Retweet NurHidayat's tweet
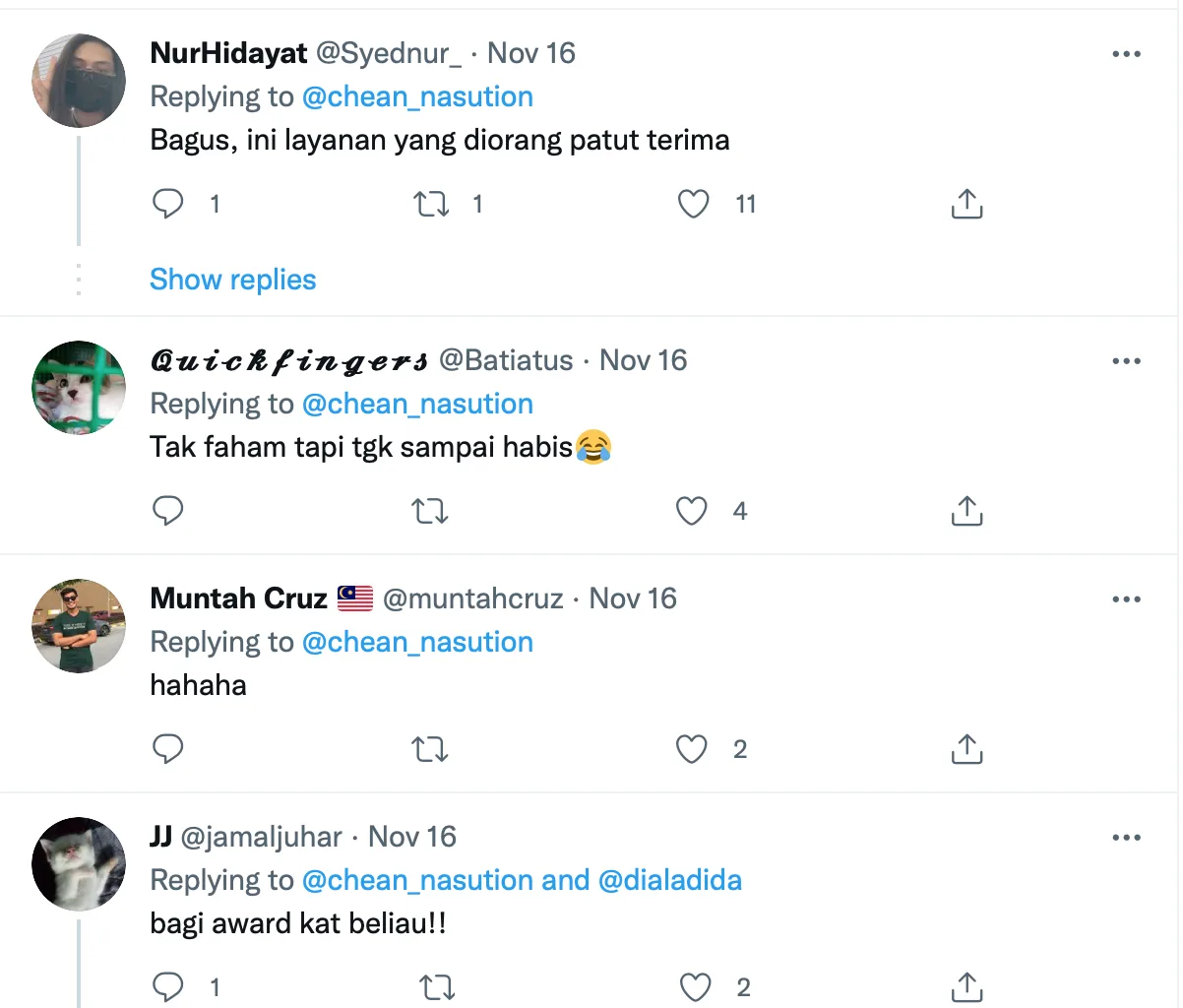 430,204
